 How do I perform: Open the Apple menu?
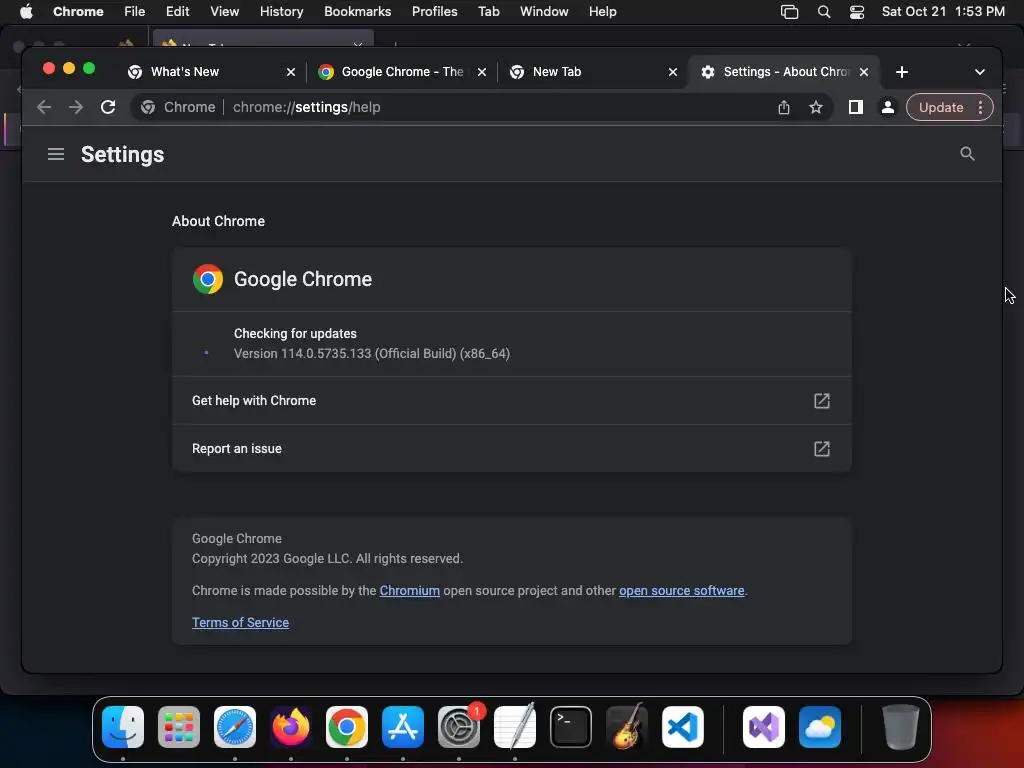coord(26,12)
